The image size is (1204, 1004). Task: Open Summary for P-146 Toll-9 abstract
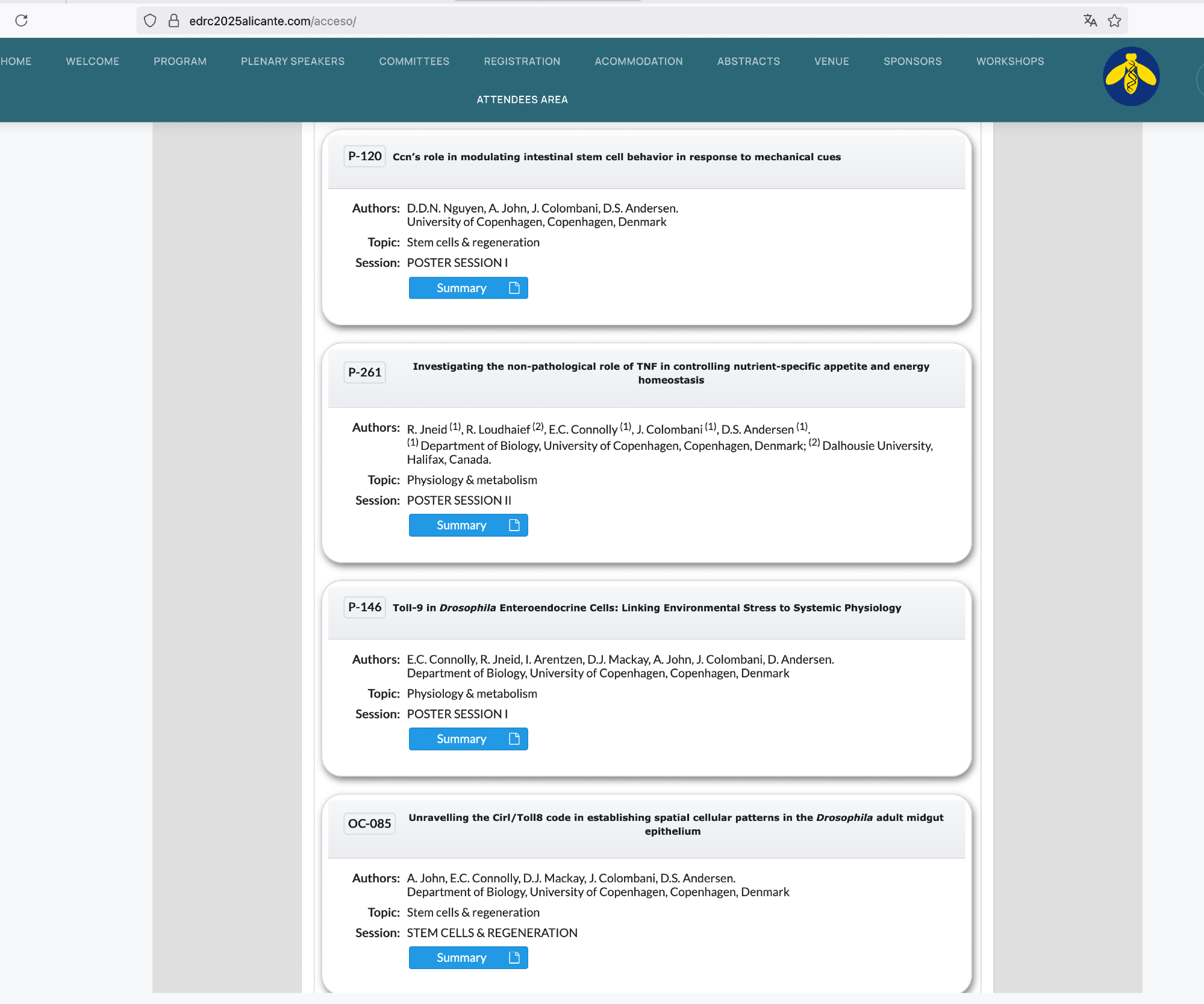tap(461, 739)
